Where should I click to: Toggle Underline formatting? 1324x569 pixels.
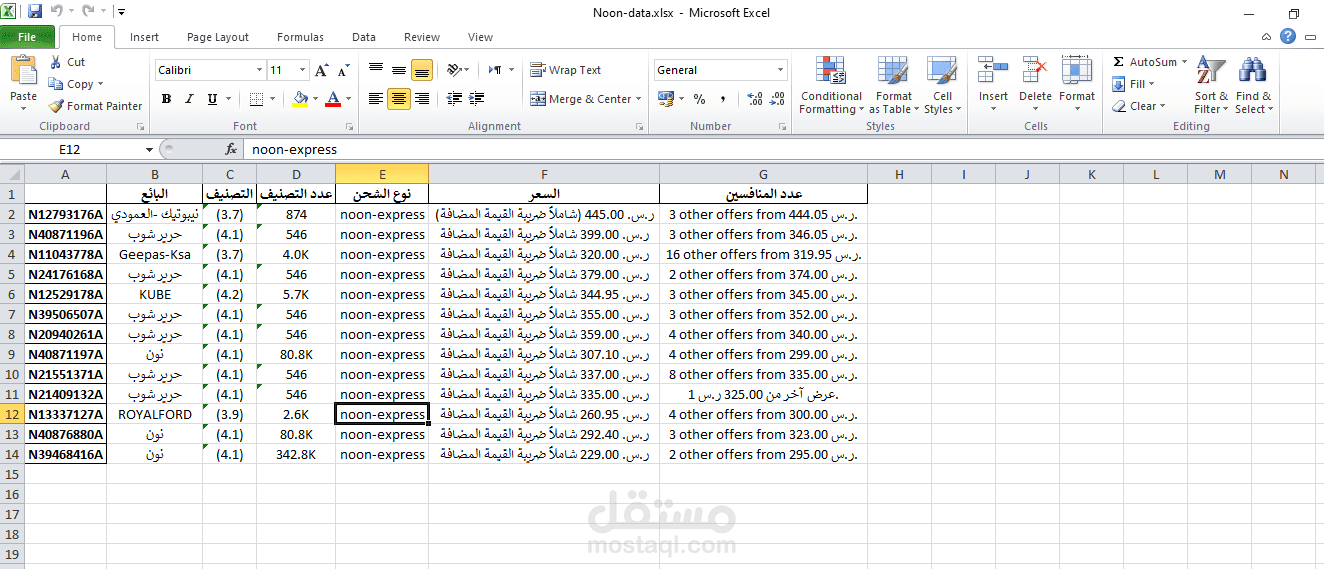coord(212,99)
